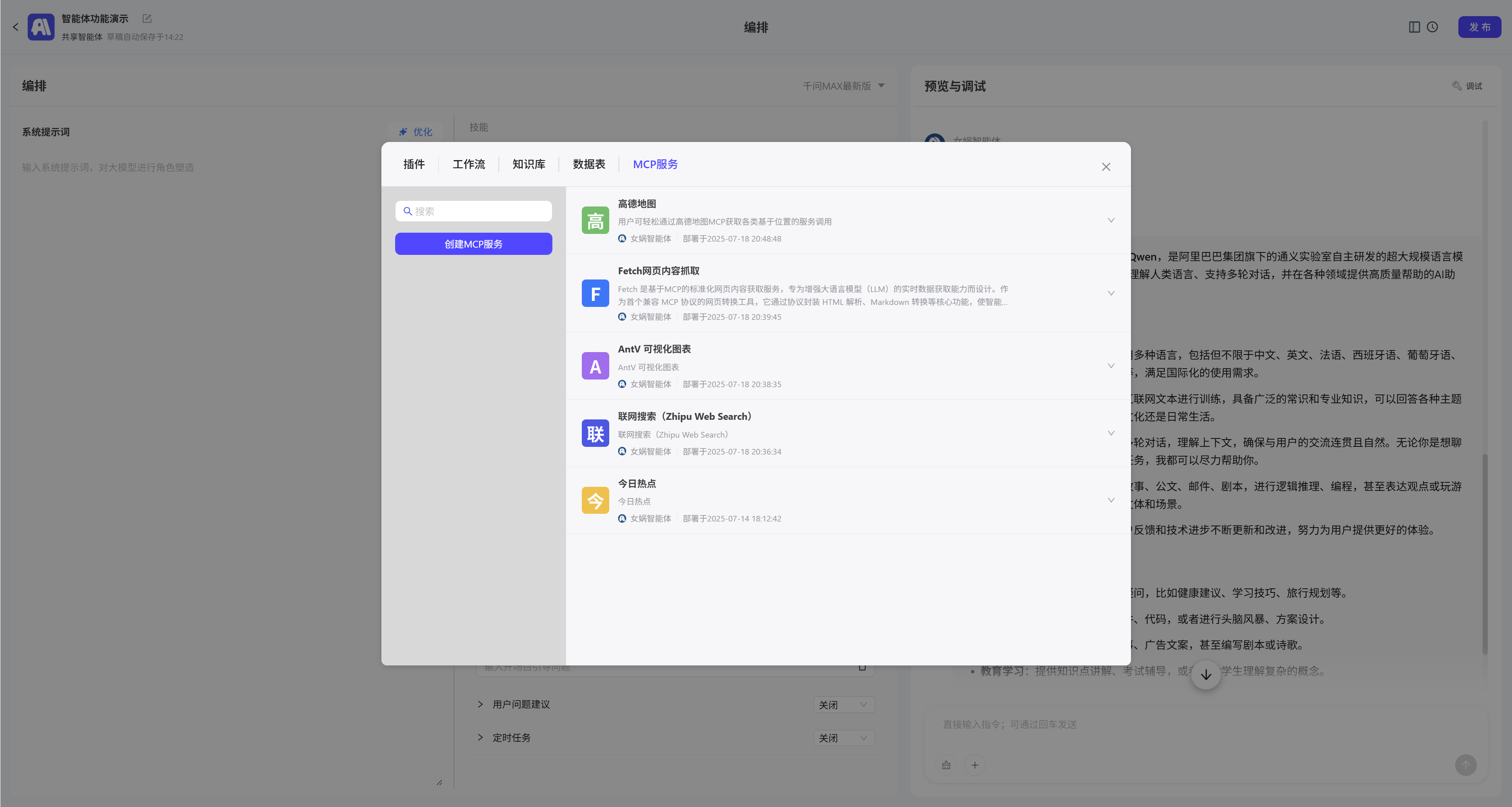Click the 今日热点 yellow service icon

point(595,500)
